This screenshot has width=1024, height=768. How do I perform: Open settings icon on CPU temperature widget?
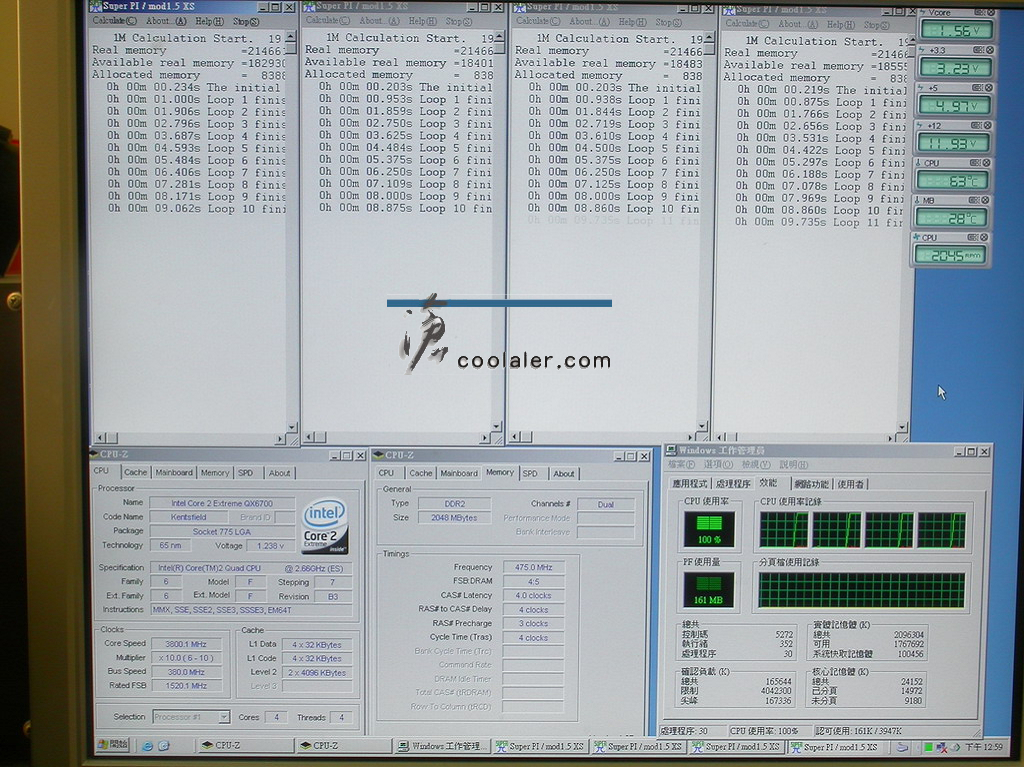976,163
